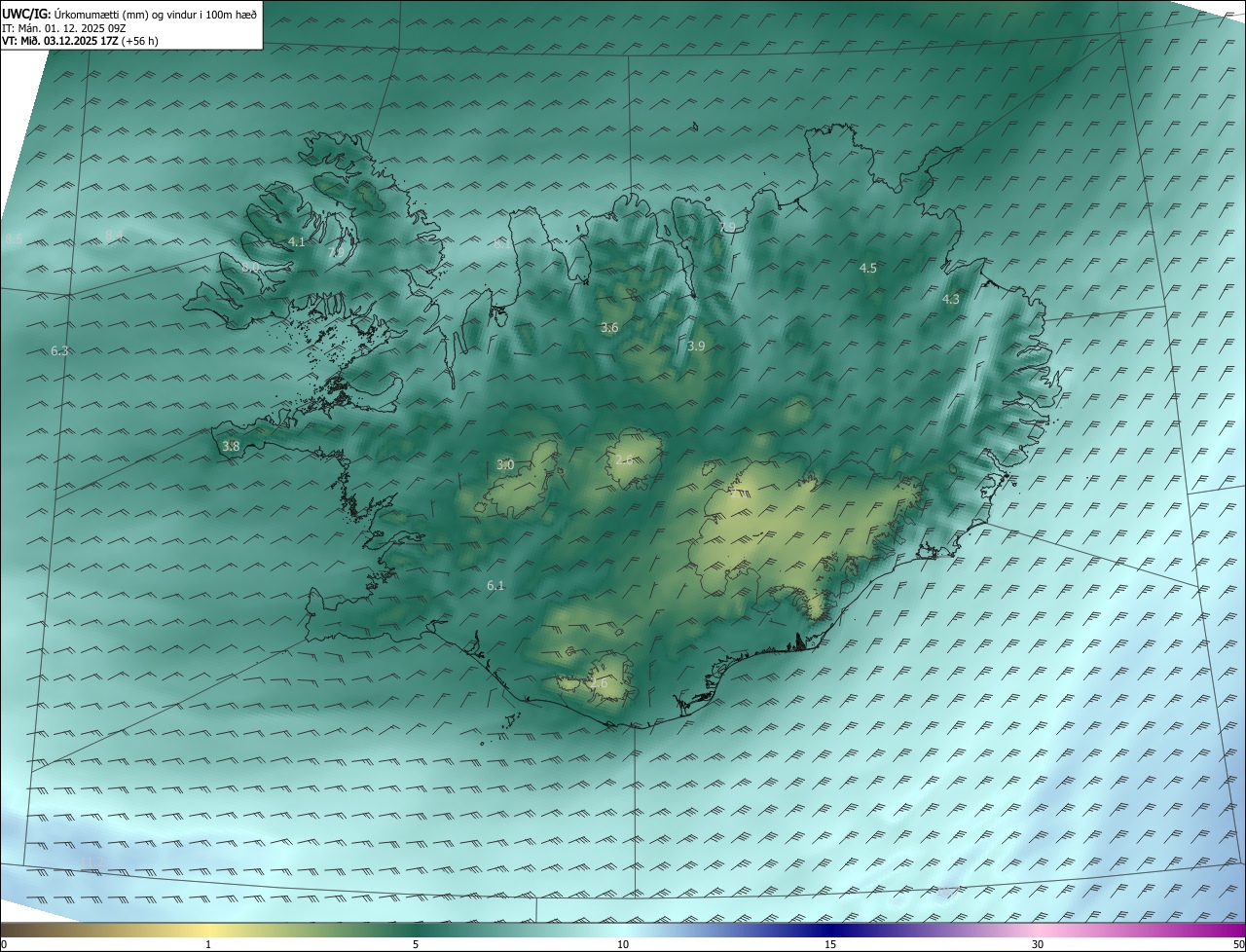Click the UWC/IG Úrkomumætti title line
The width and height of the screenshot is (1246, 952).
pyautogui.click(x=129, y=14)
